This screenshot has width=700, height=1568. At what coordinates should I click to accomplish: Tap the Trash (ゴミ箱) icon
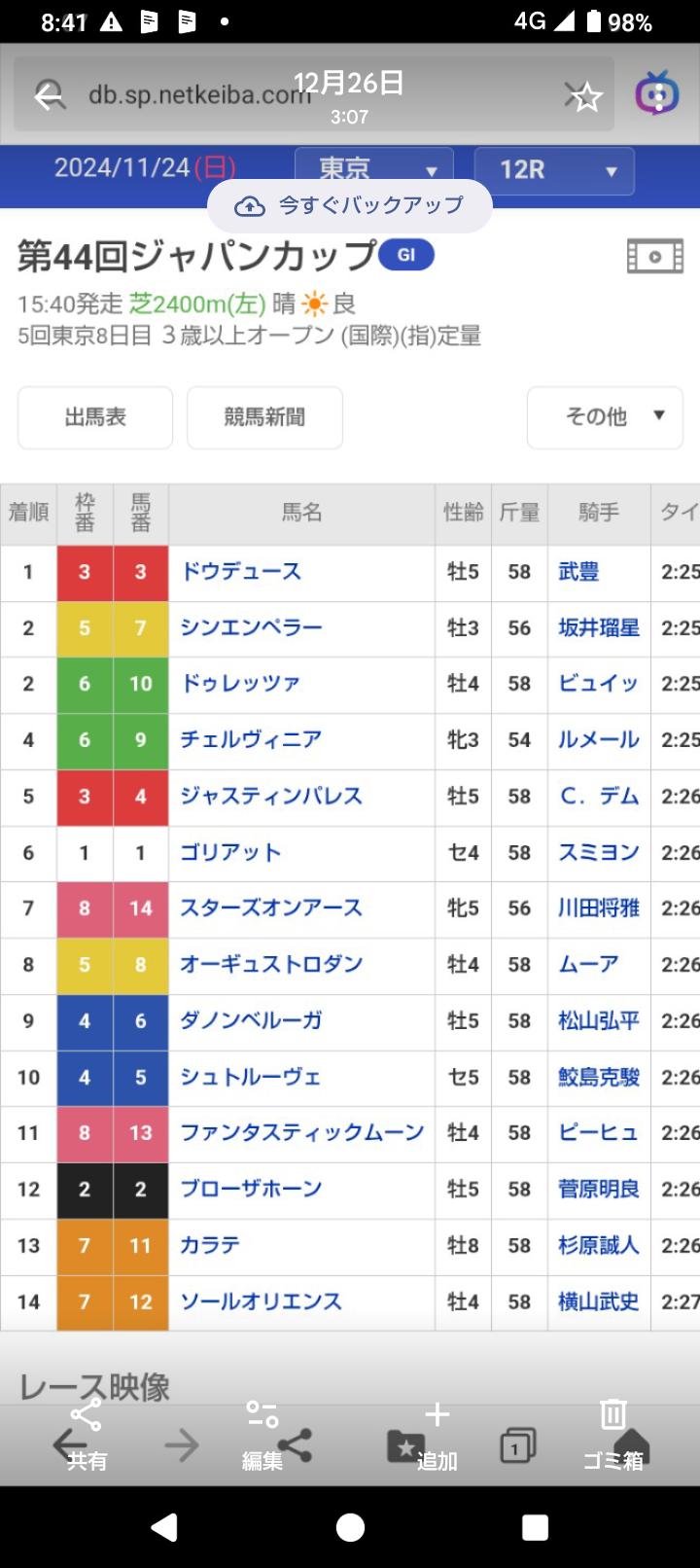(x=612, y=1415)
